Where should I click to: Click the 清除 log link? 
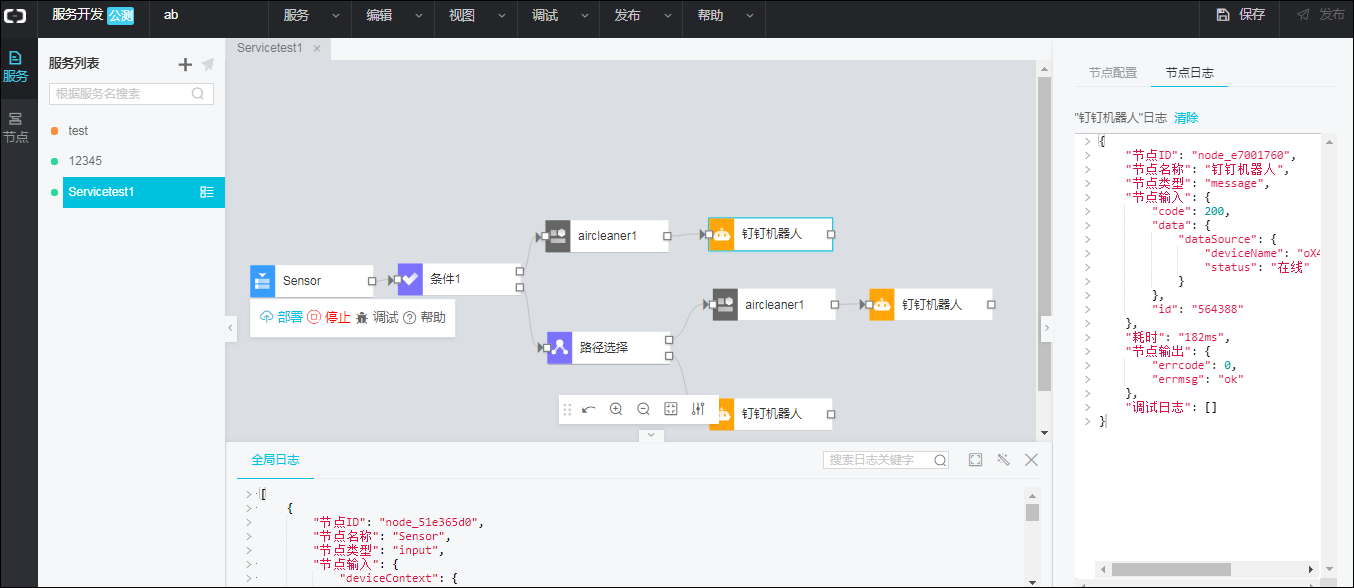(1186, 118)
